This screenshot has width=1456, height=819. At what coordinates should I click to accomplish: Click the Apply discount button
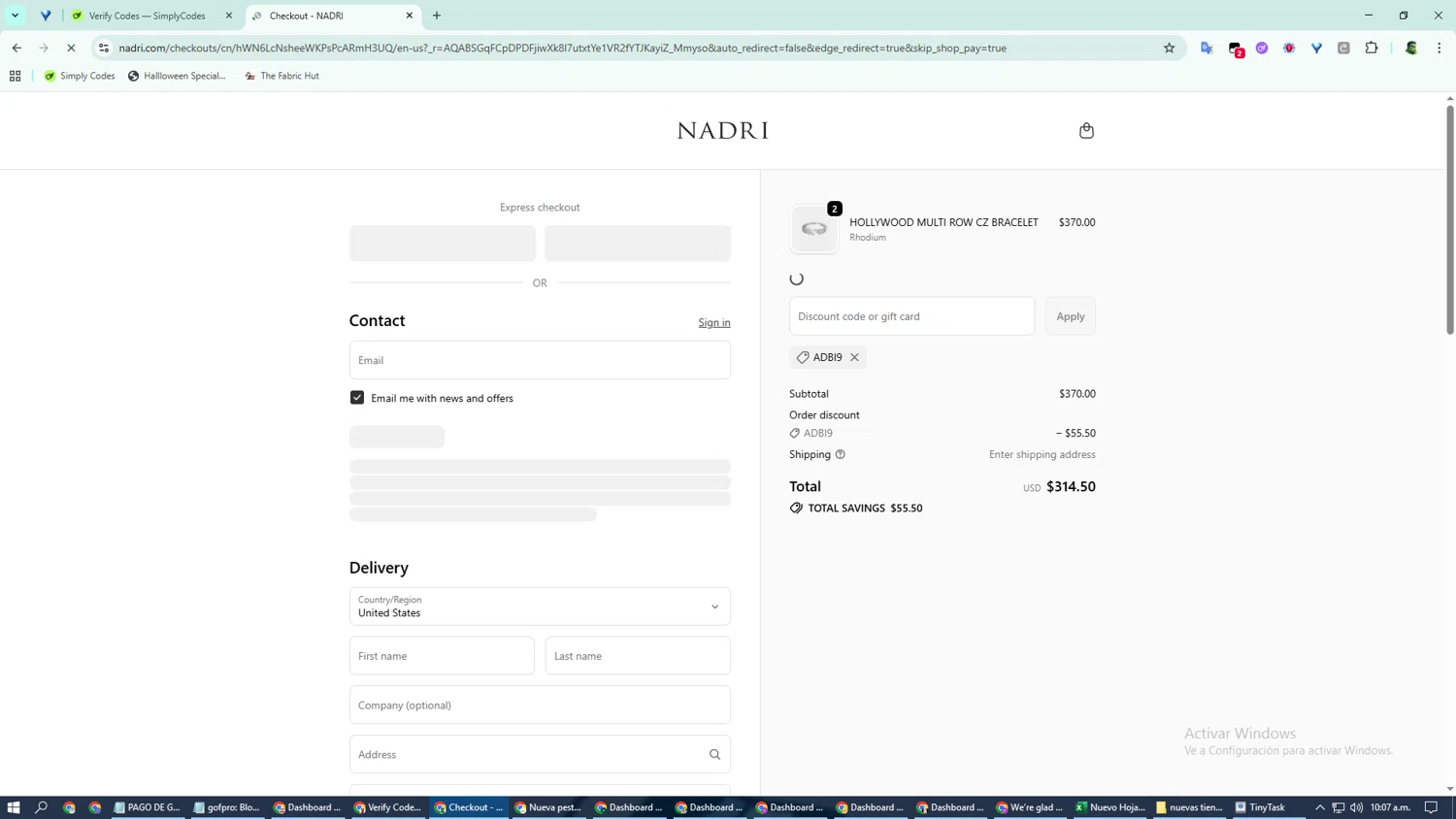(1071, 316)
